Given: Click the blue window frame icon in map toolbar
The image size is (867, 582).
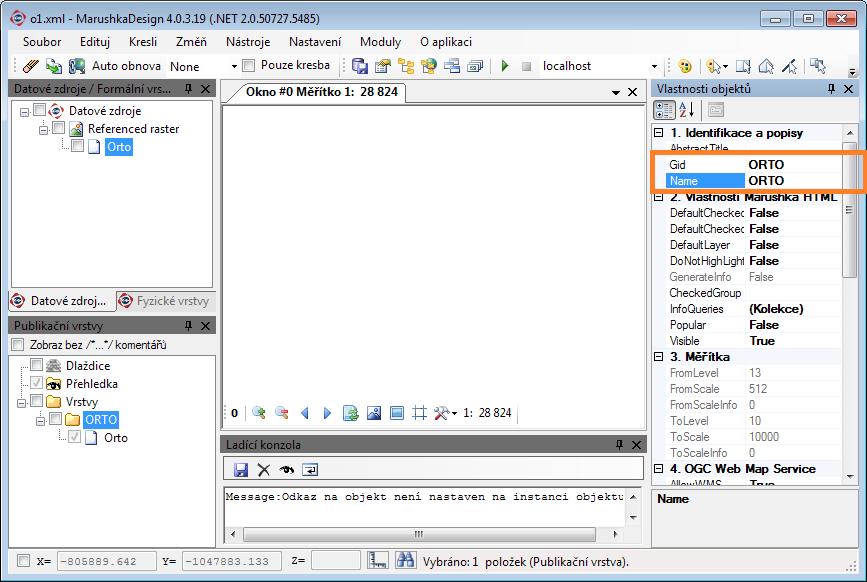Looking at the screenshot, I should 396,413.
